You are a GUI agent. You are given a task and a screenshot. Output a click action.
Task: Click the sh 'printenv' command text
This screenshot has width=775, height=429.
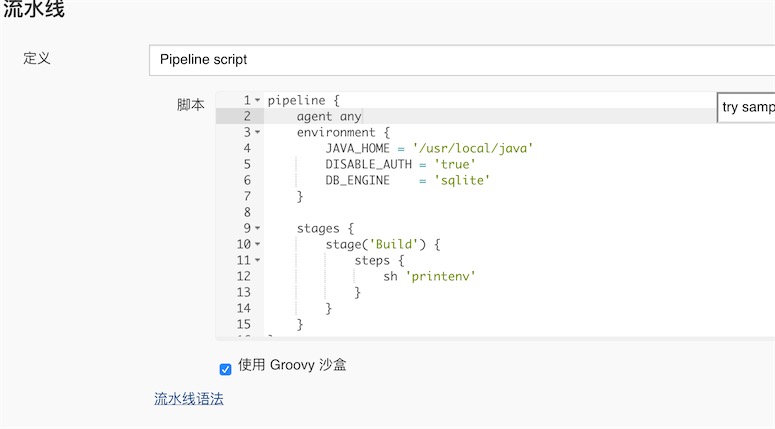[429, 276]
